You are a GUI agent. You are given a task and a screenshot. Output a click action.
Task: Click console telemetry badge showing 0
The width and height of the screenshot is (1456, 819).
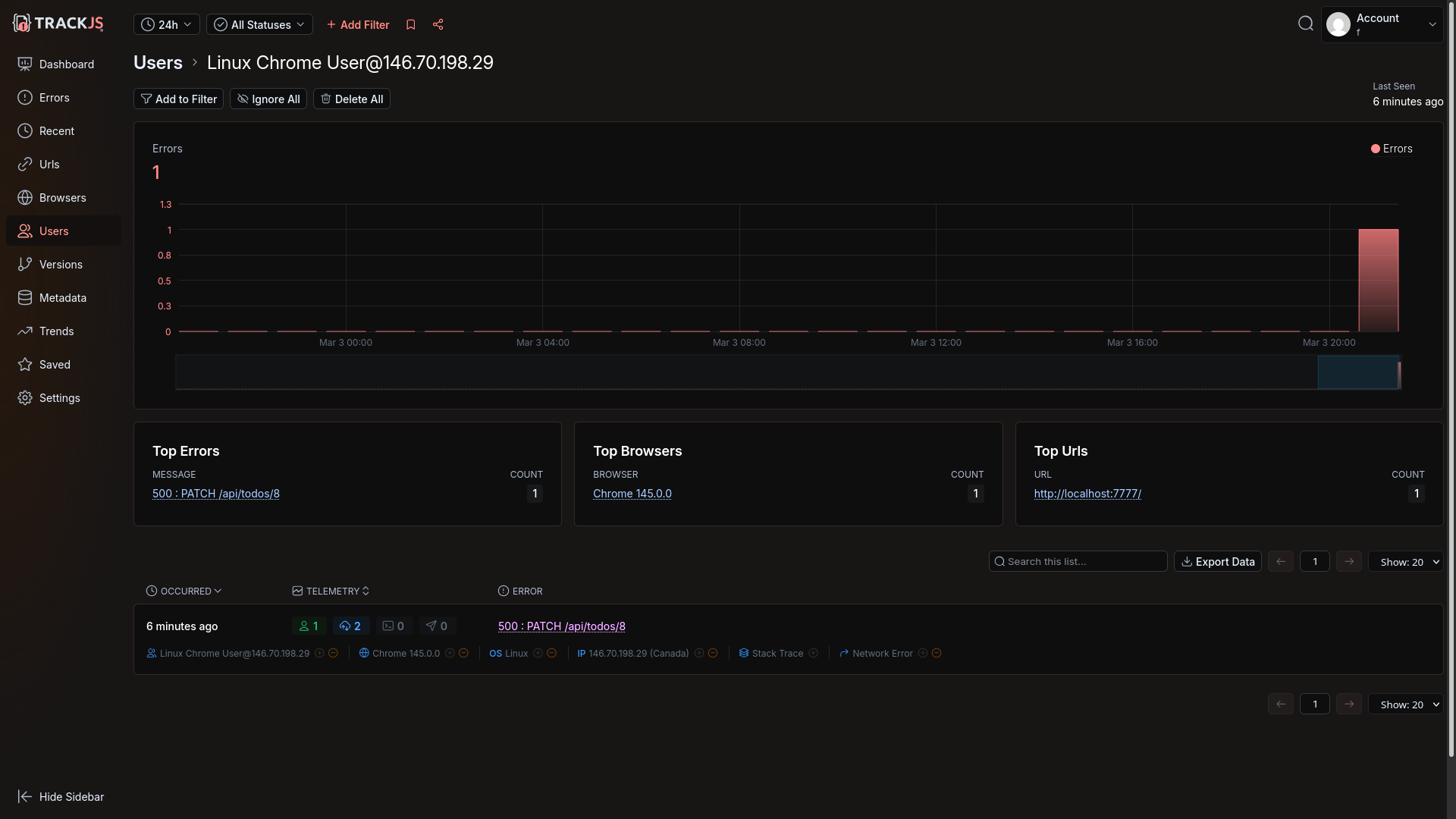[x=394, y=626]
